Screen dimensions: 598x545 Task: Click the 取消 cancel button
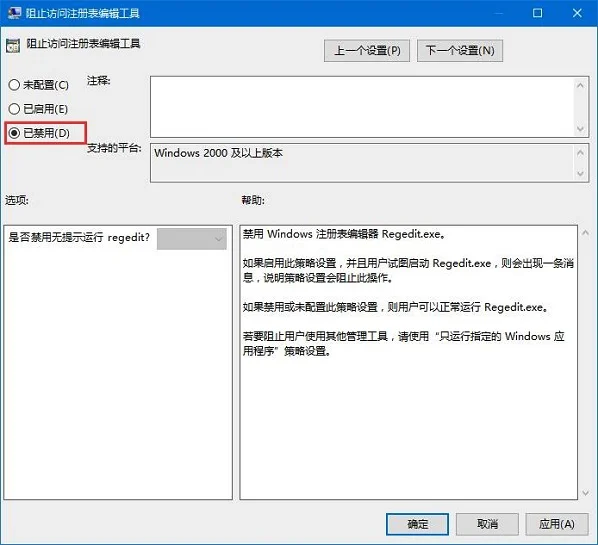487,524
